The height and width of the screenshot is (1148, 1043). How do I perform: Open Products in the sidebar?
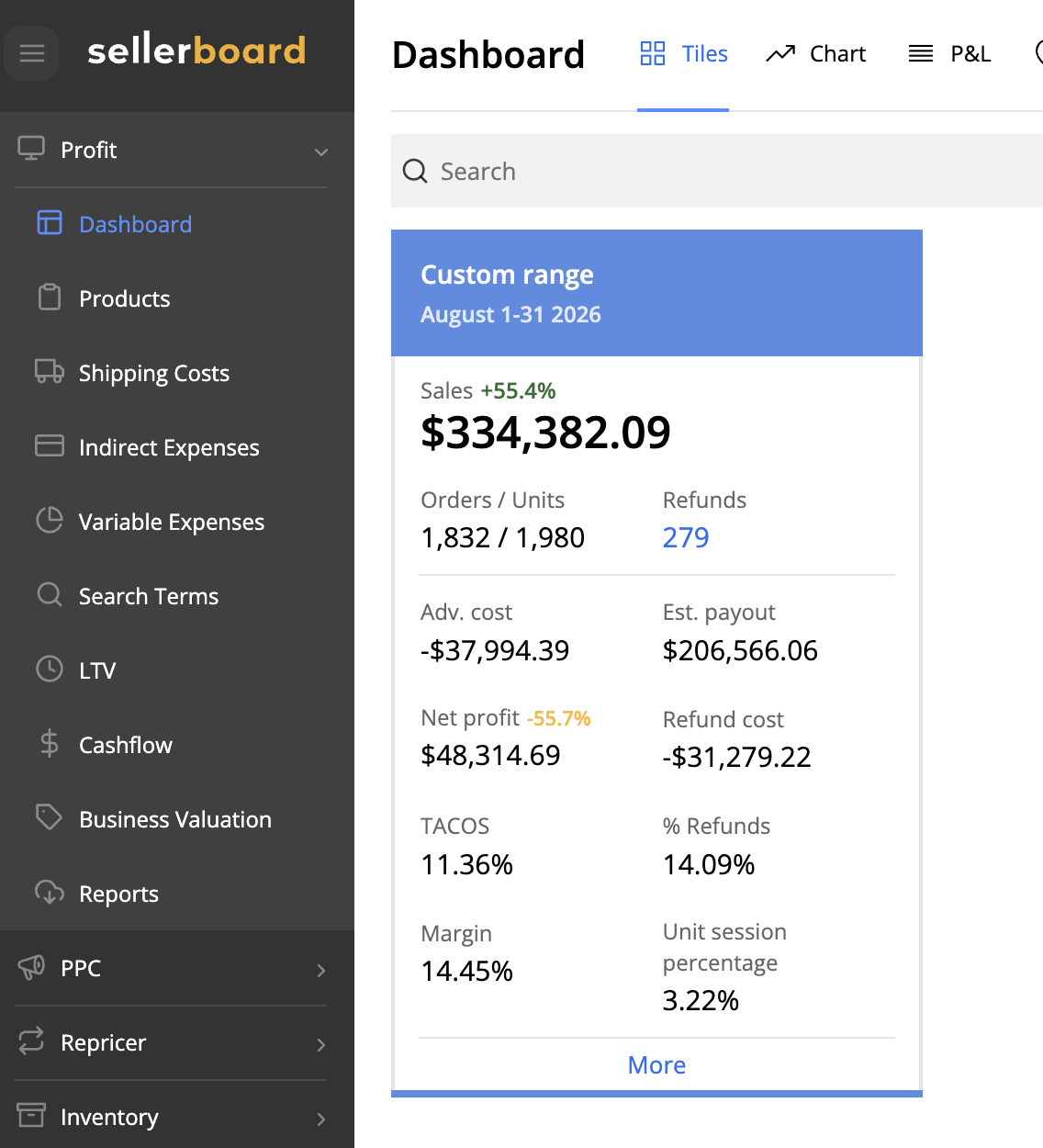[125, 298]
